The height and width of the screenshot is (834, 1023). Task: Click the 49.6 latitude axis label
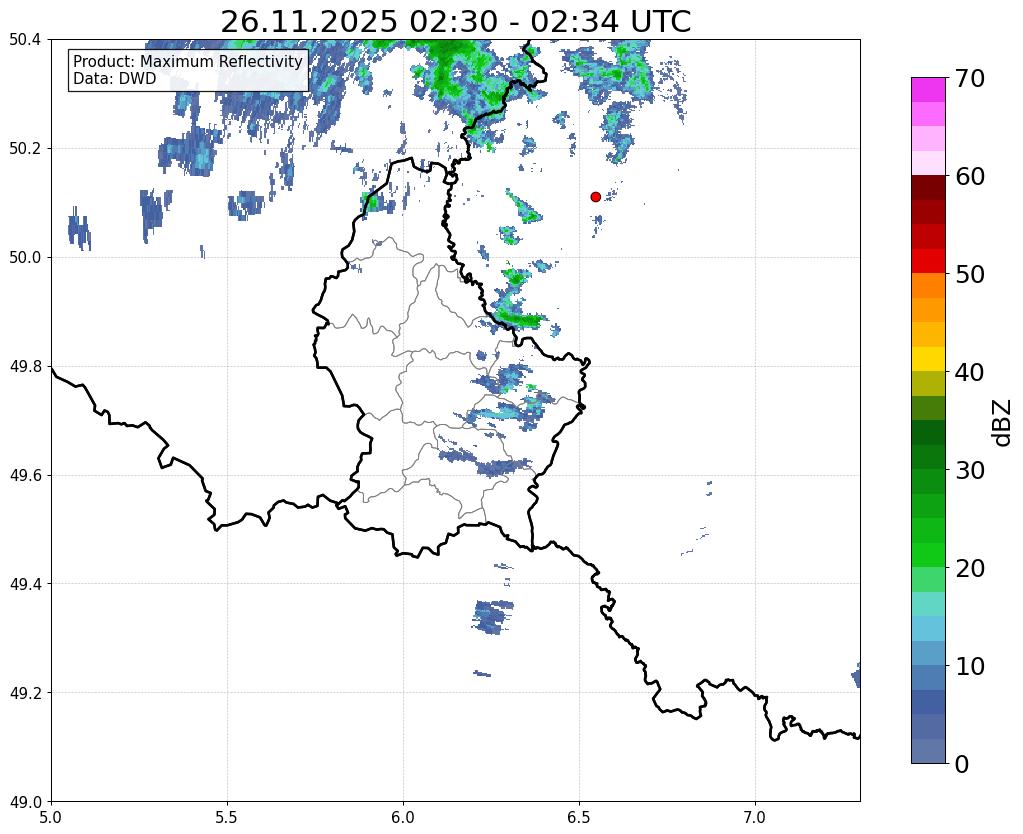coord(25,476)
